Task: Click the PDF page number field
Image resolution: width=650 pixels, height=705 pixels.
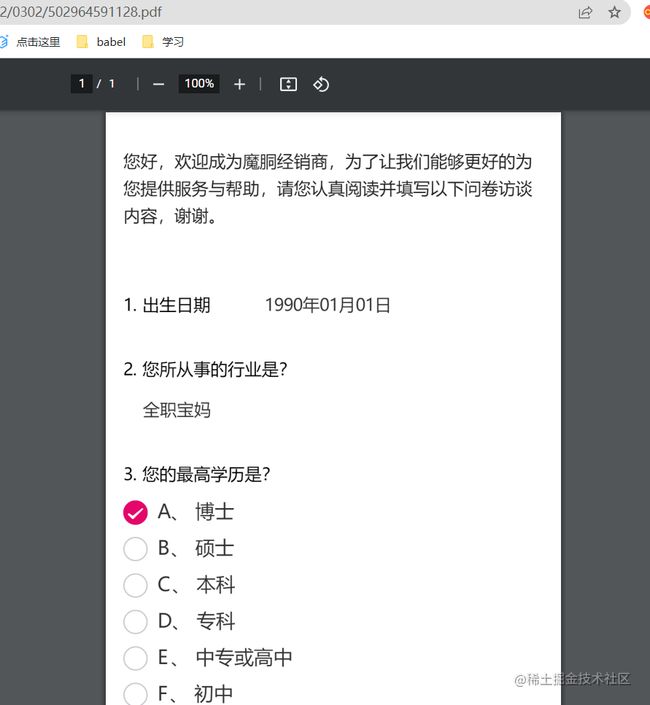Action: (x=81, y=84)
